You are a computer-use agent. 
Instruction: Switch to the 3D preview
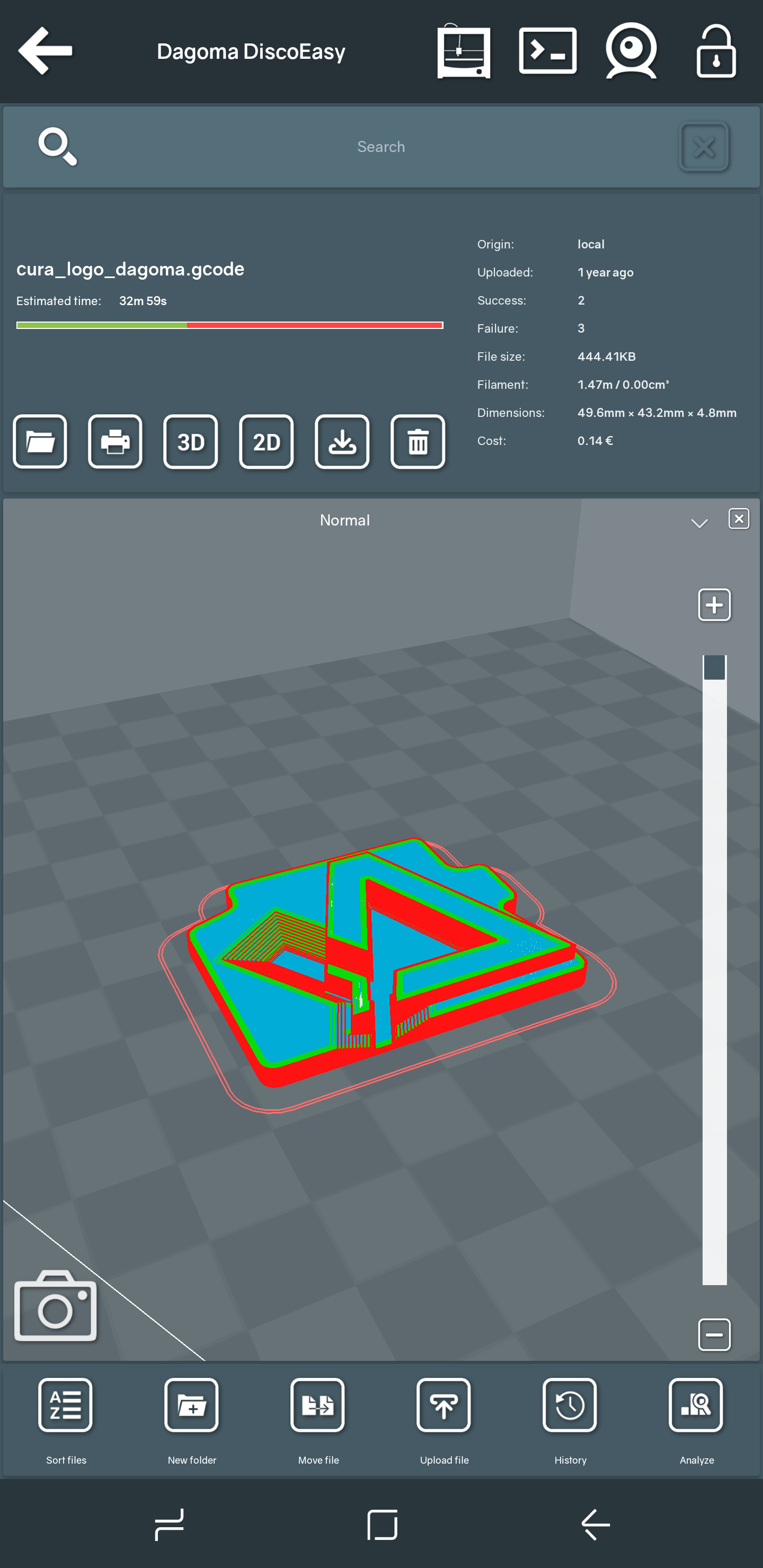point(191,442)
